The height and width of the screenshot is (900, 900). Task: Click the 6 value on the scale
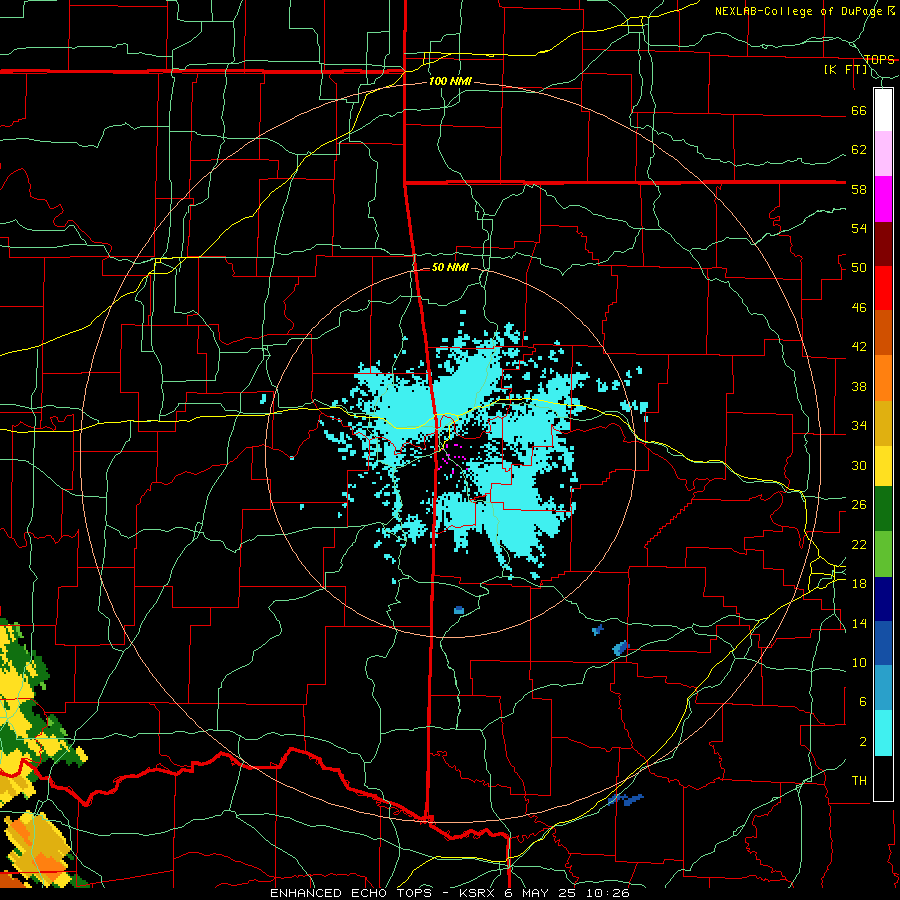[x=863, y=702]
